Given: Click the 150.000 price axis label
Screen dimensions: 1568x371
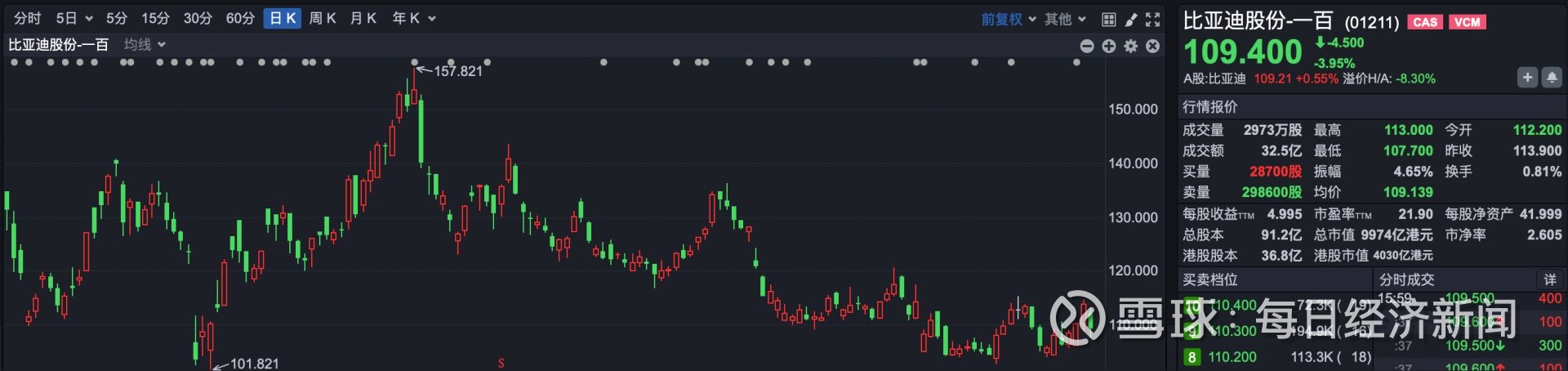Looking at the screenshot, I should (1133, 110).
